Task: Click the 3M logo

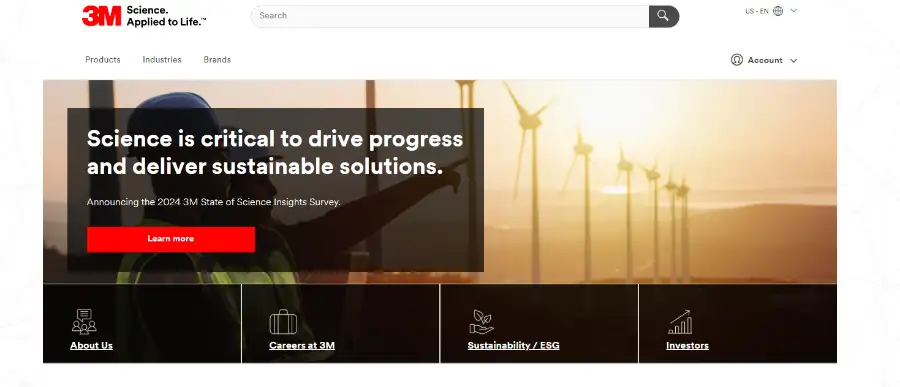Action: click(102, 16)
